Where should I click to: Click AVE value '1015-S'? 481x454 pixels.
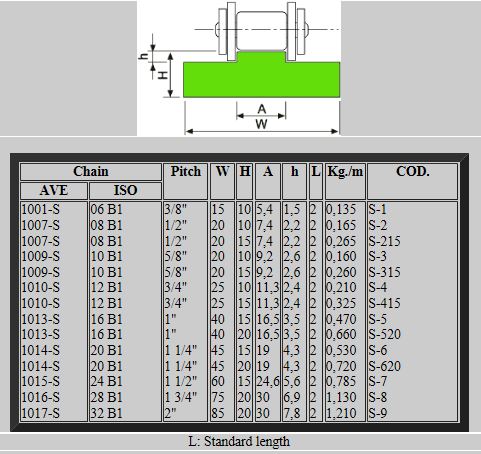[40, 381]
